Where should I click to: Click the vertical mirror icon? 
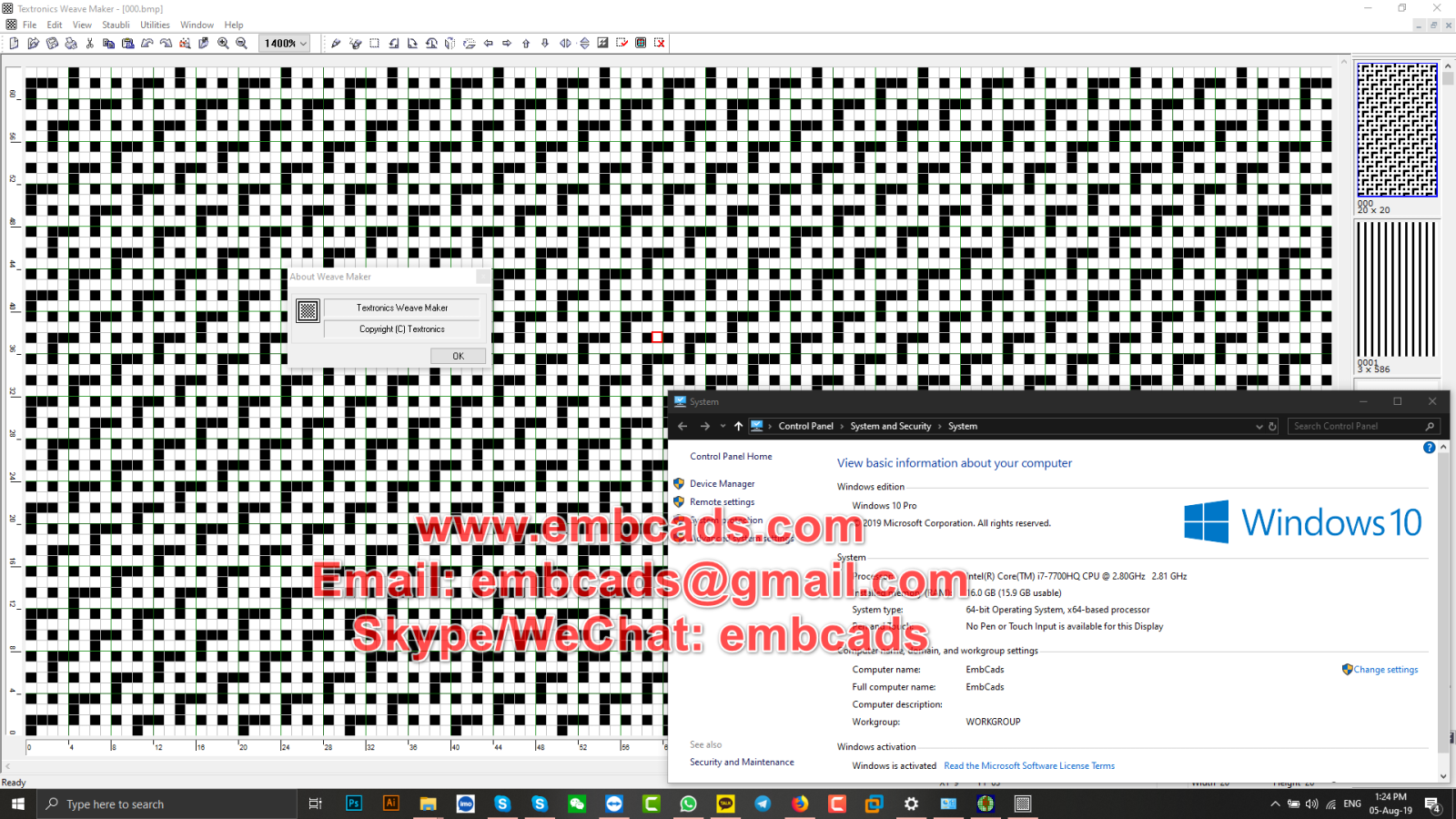[584, 43]
